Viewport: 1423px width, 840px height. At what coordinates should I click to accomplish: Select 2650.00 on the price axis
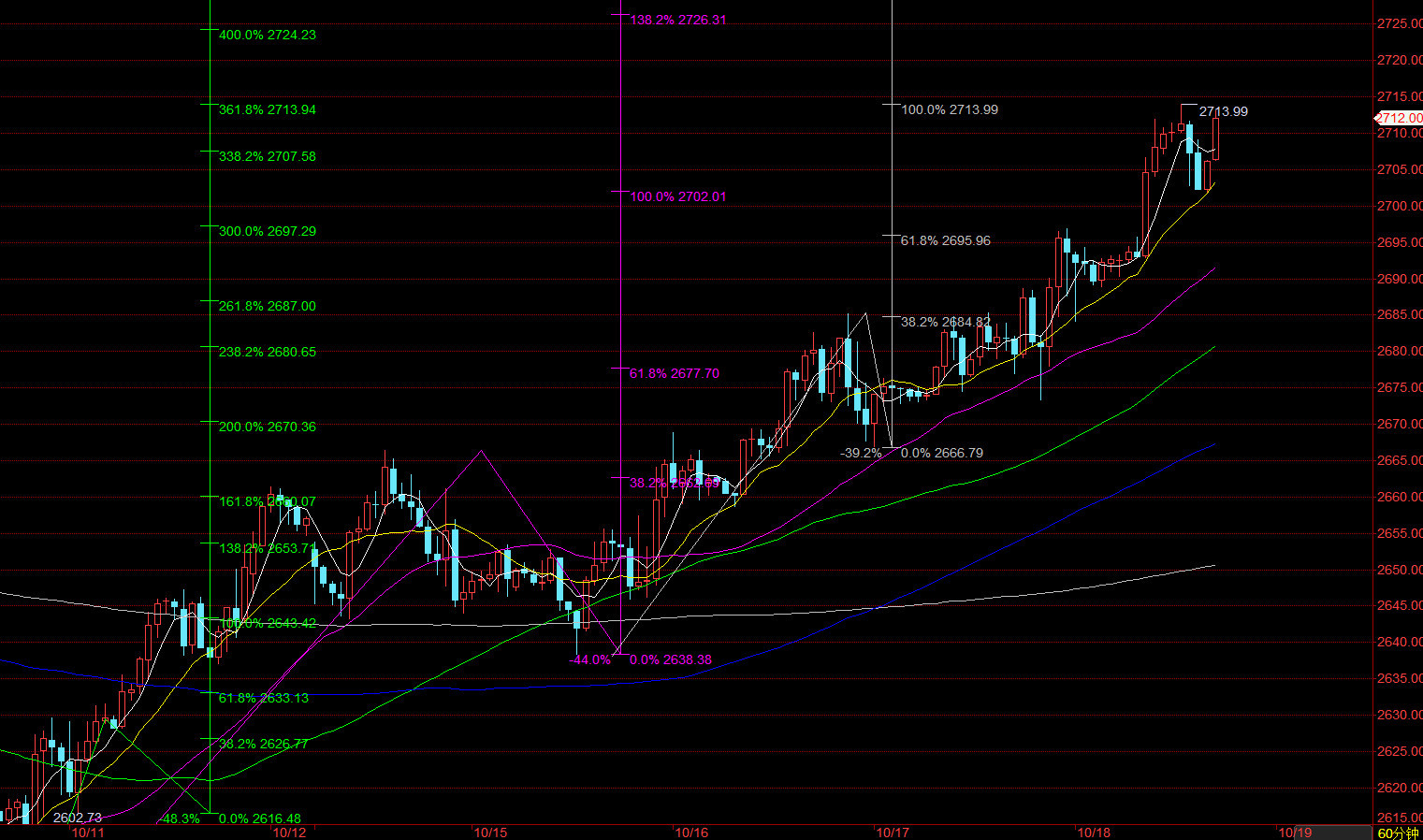tap(1400, 570)
